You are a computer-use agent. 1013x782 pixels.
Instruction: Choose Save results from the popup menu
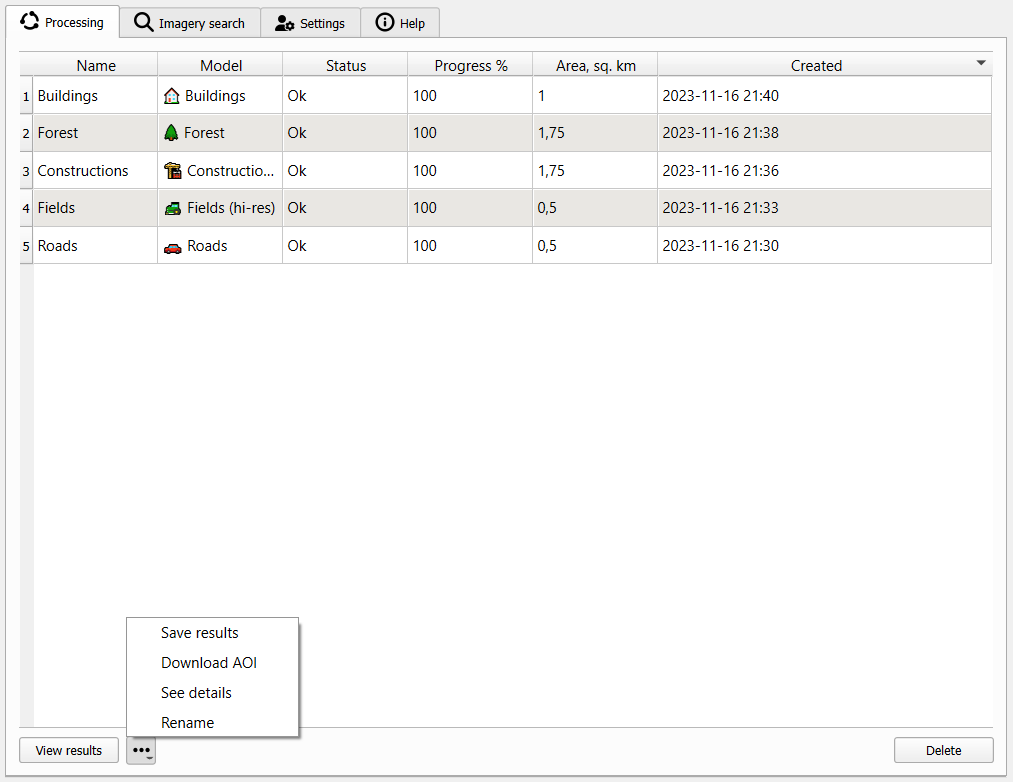point(200,633)
